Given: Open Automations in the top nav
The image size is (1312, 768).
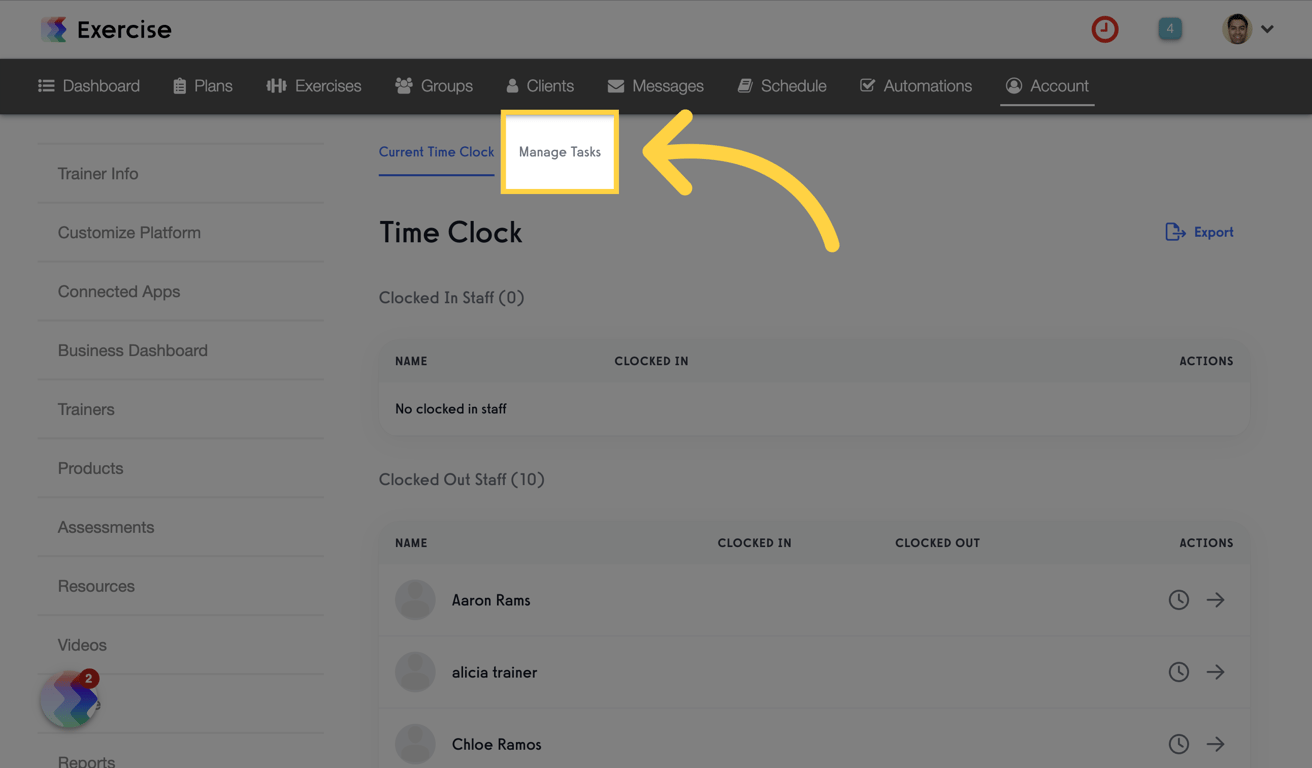Looking at the screenshot, I should click(x=916, y=86).
